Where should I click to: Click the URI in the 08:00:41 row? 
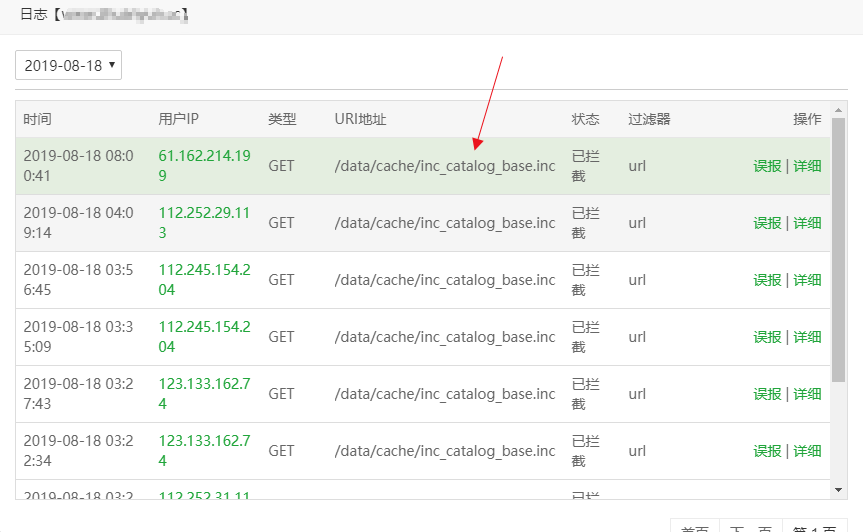[x=445, y=166]
